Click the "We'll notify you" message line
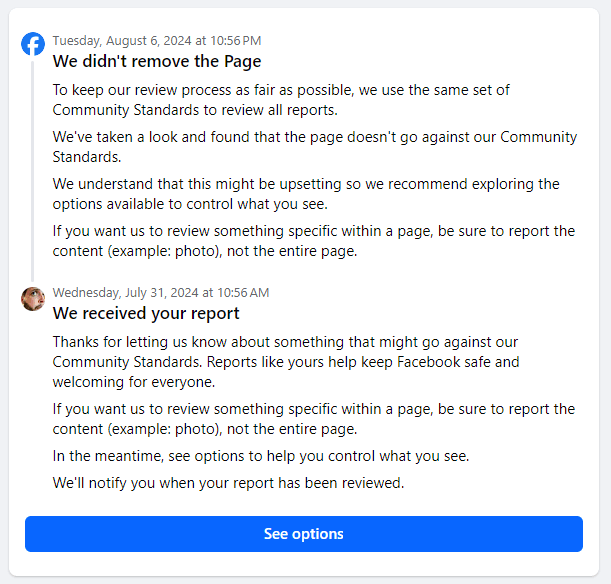 pyautogui.click(x=228, y=483)
